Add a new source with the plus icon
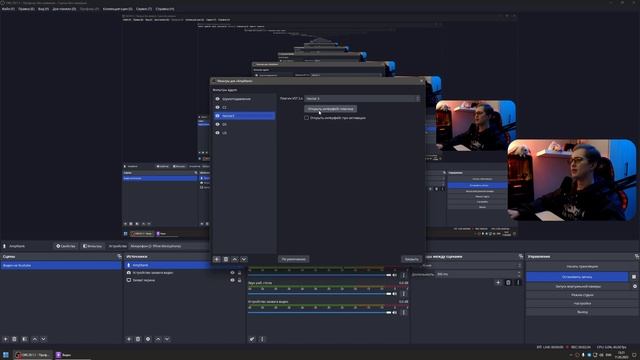Image resolution: width=640 pixels, height=360 pixels. click(129, 339)
